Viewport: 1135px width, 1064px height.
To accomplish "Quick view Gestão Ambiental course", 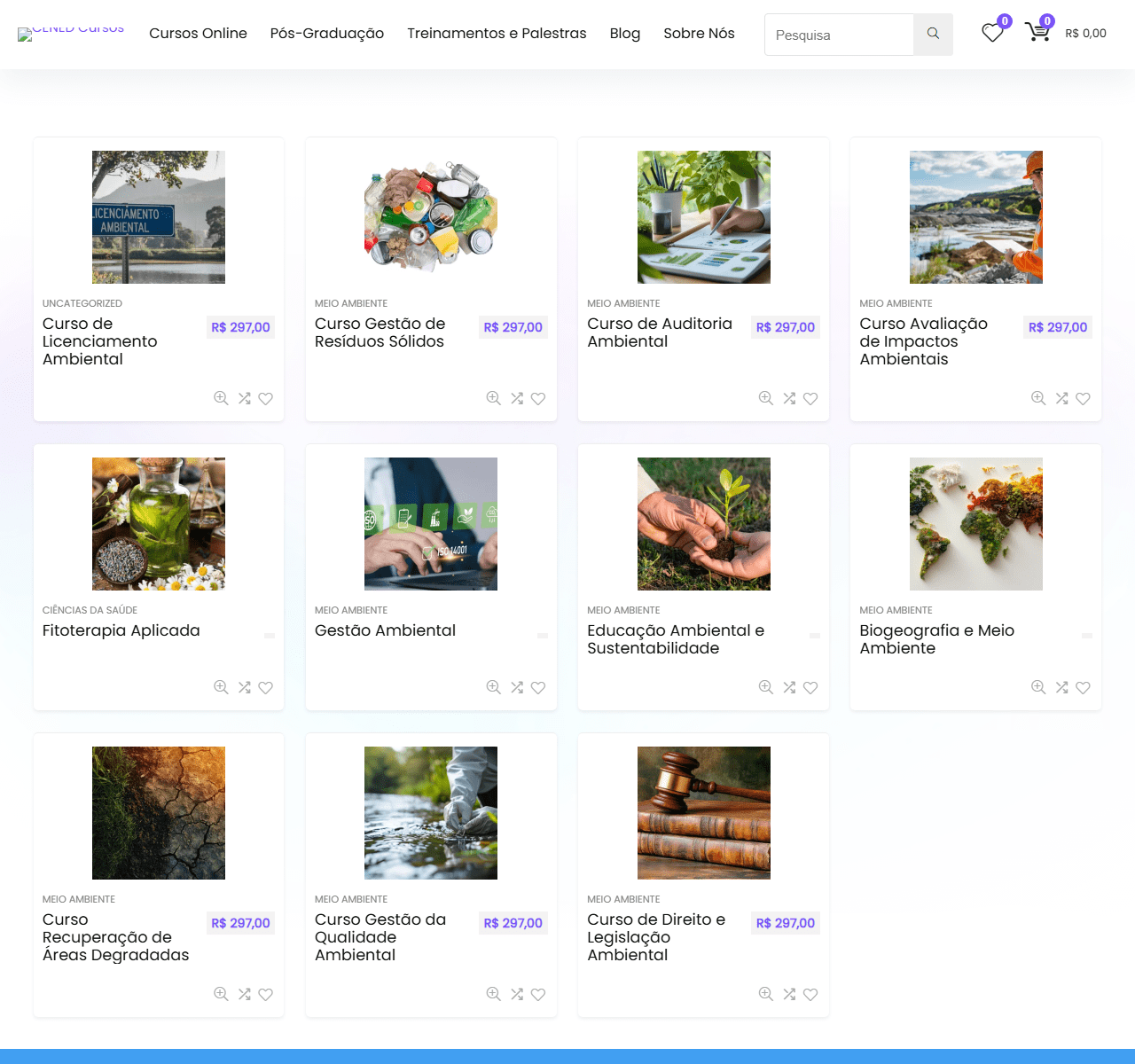I will pos(493,687).
